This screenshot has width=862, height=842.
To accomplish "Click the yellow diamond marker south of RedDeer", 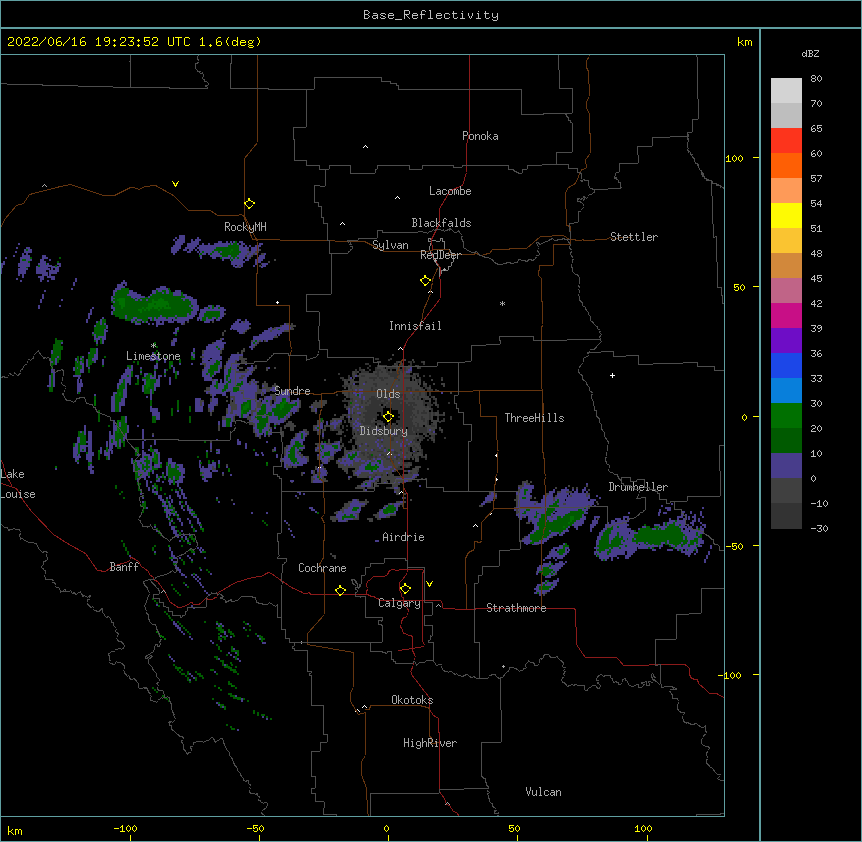I will click(425, 281).
